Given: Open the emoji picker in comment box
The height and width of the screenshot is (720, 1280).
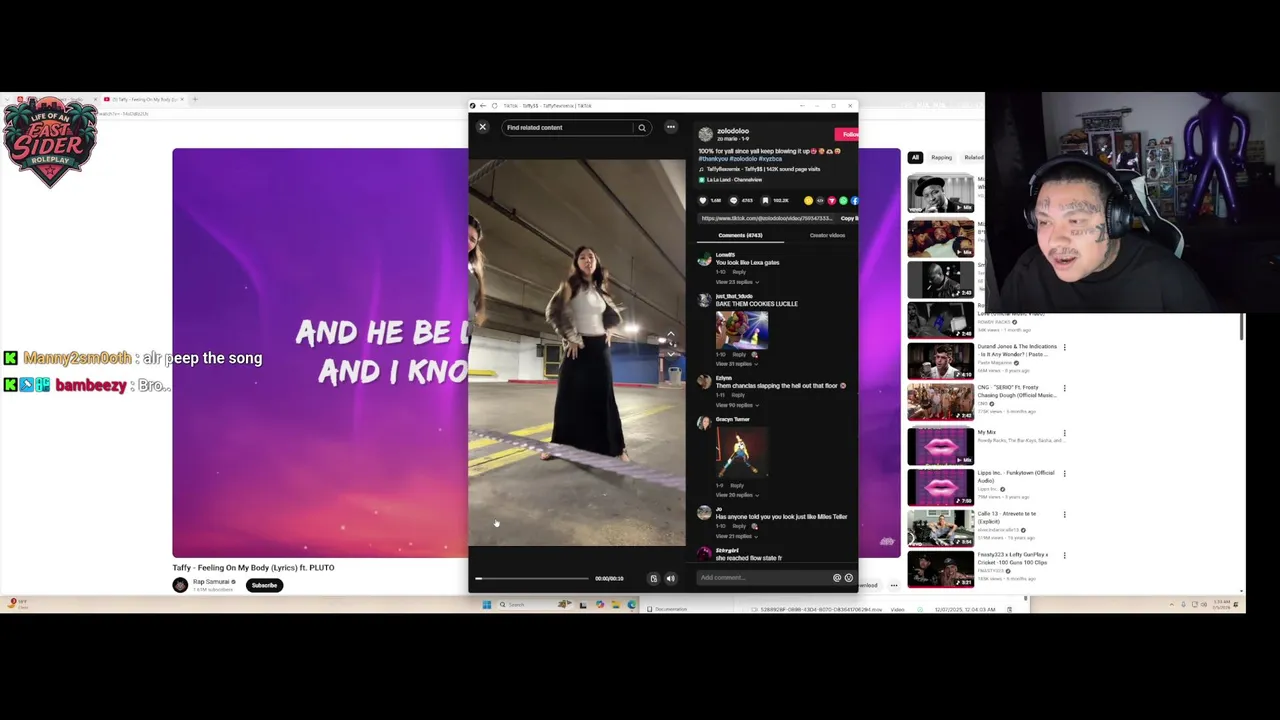Looking at the screenshot, I should click(849, 577).
